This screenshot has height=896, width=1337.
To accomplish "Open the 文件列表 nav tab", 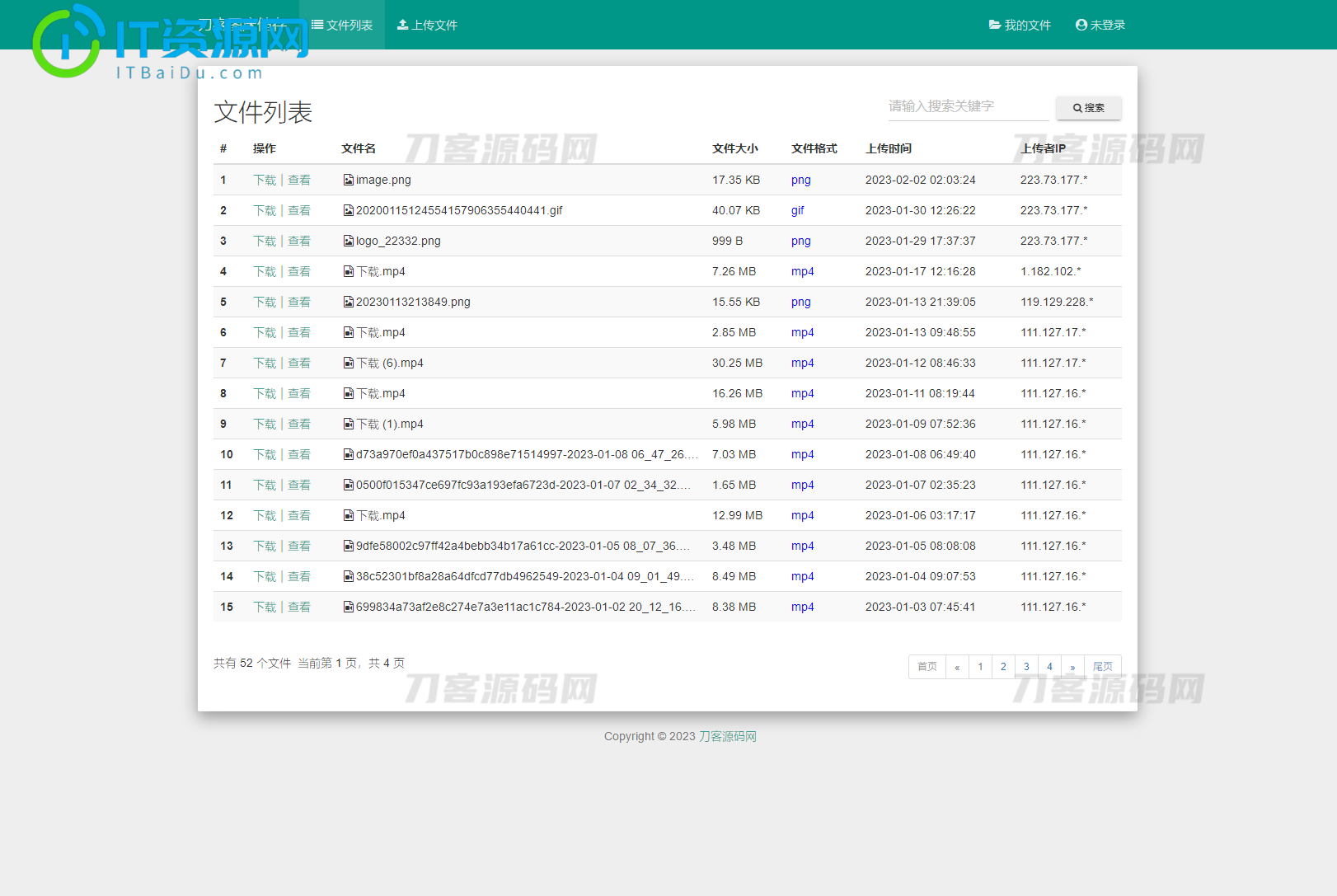I will tap(342, 25).
